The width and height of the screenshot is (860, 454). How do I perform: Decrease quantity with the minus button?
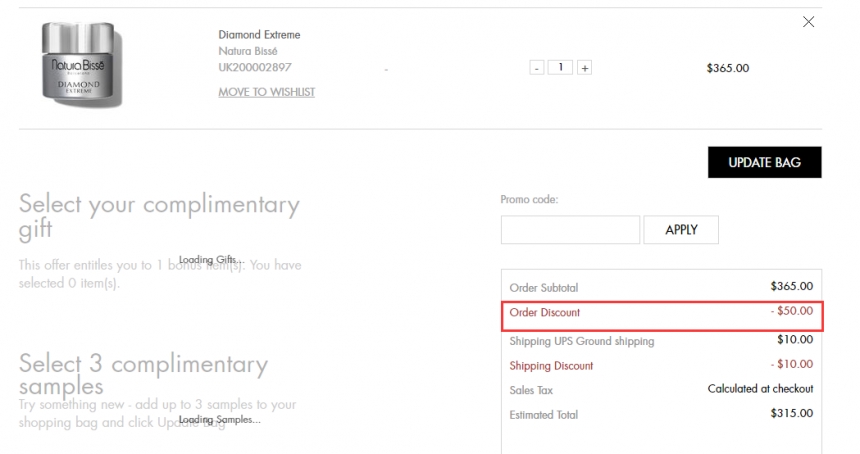click(537, 68)
